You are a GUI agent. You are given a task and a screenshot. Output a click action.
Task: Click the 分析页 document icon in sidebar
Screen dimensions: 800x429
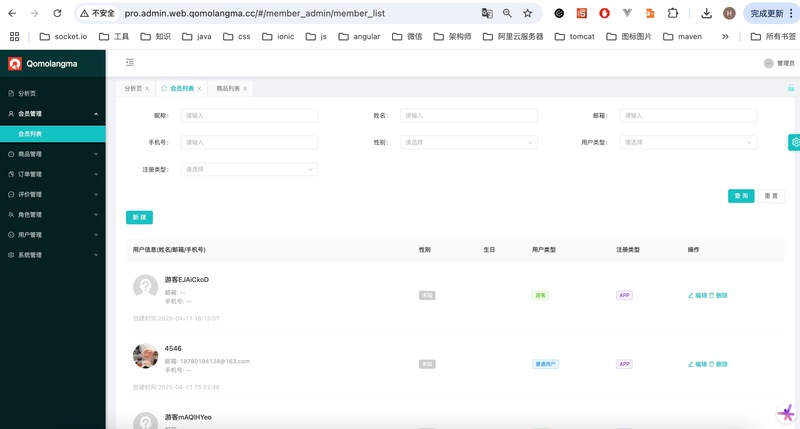coord(11,93)
